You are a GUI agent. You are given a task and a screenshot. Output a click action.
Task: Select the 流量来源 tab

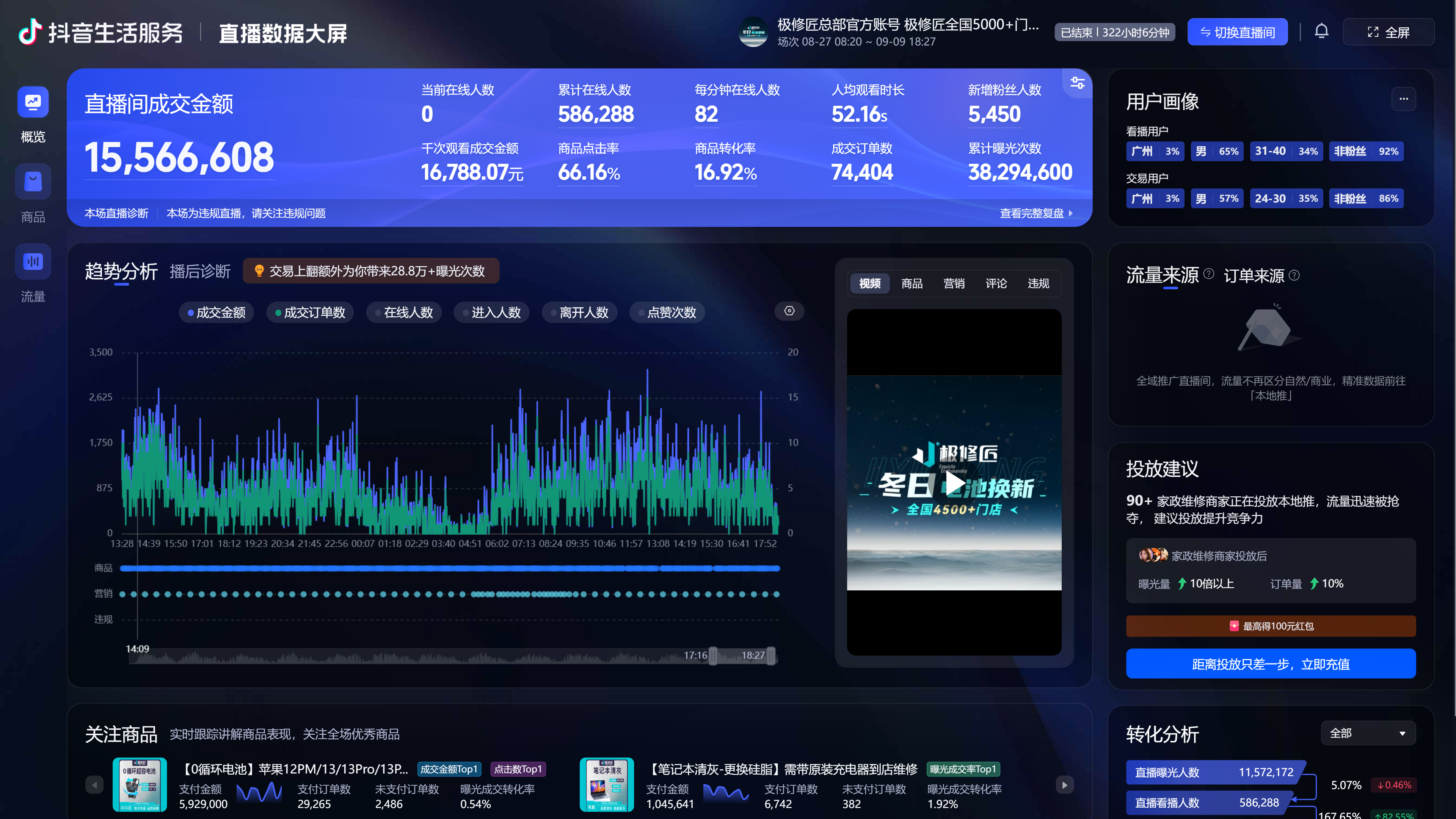pyautogui.click(x=1162, y=275)
